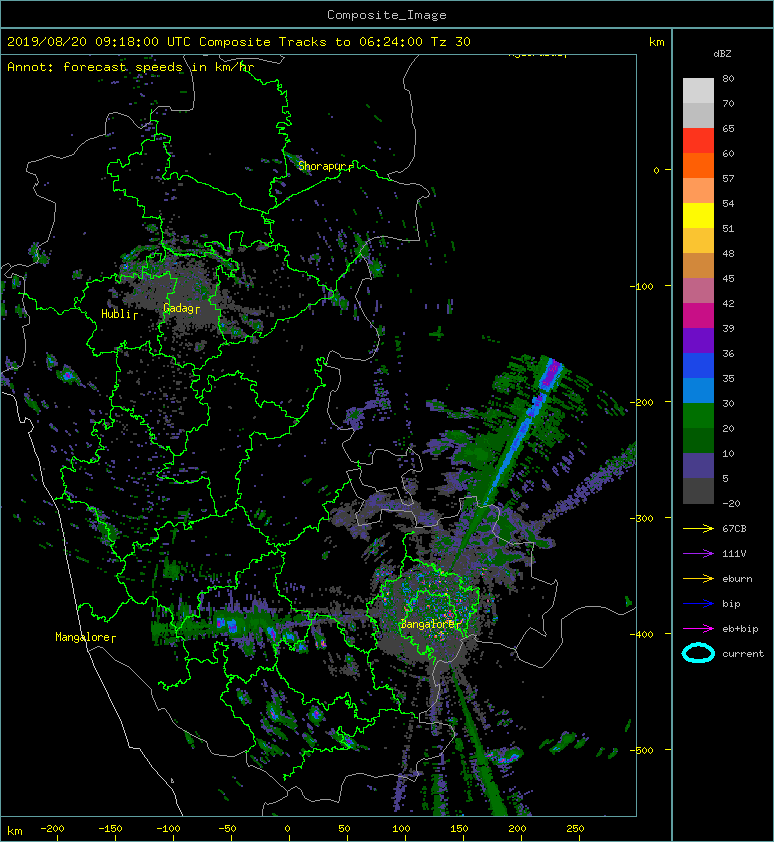Image resolution: width=774 pixels, height=842 pixels.
Task: Click the km unit label at bottom left
Action: click(15, 831)
